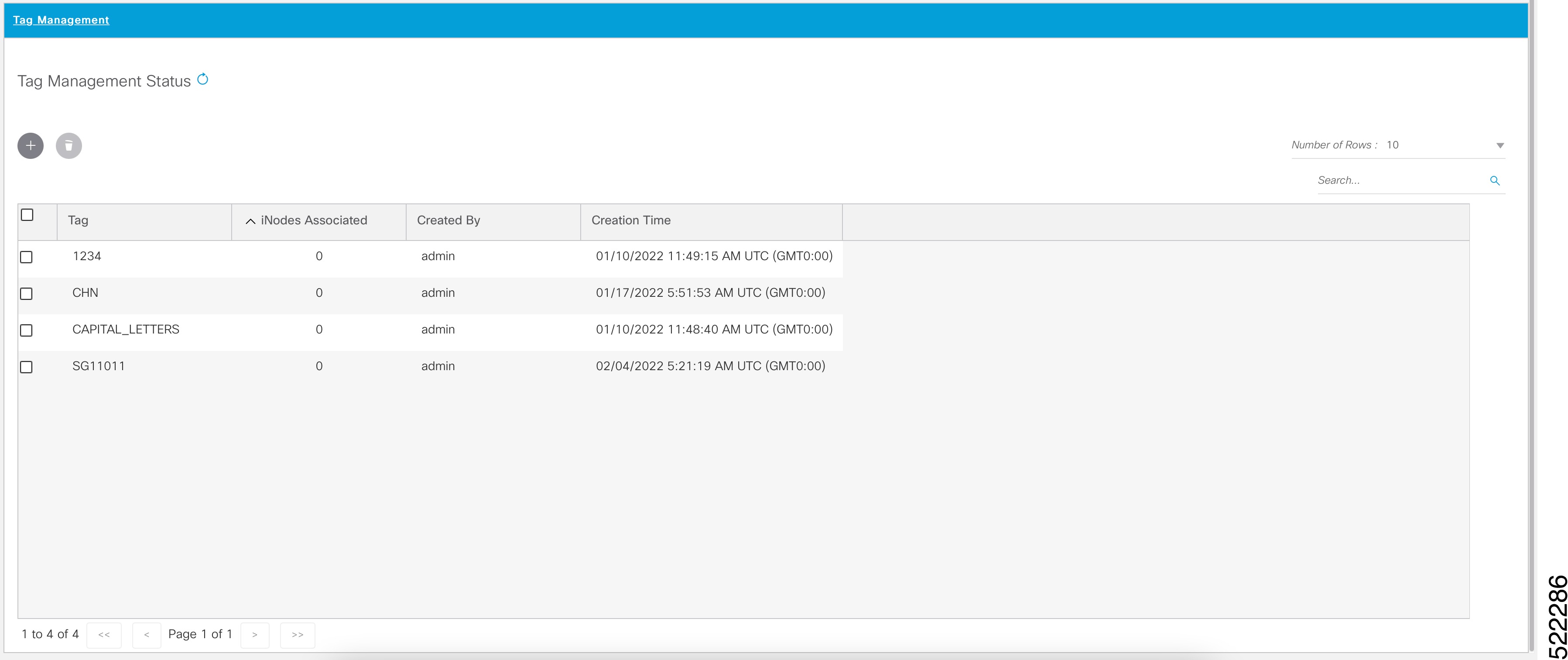Open the Number of Rows dropdown
1568x660 pixels.
[x=1500, y=145]
